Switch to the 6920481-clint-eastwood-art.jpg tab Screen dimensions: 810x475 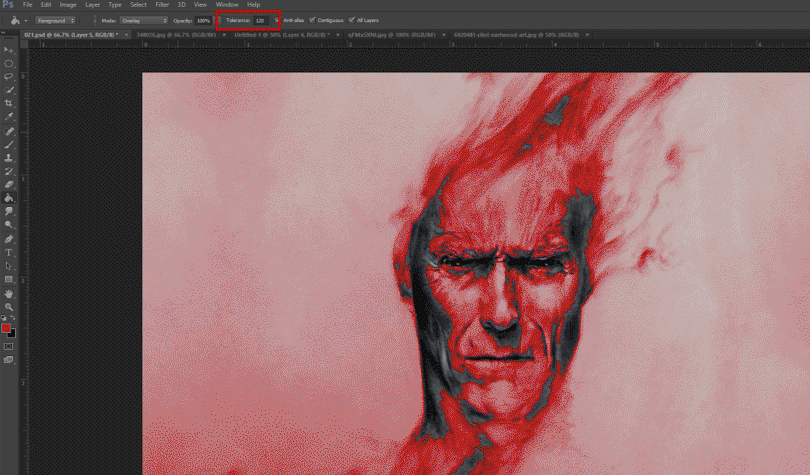pyautogui.click(x=516, y=35)
